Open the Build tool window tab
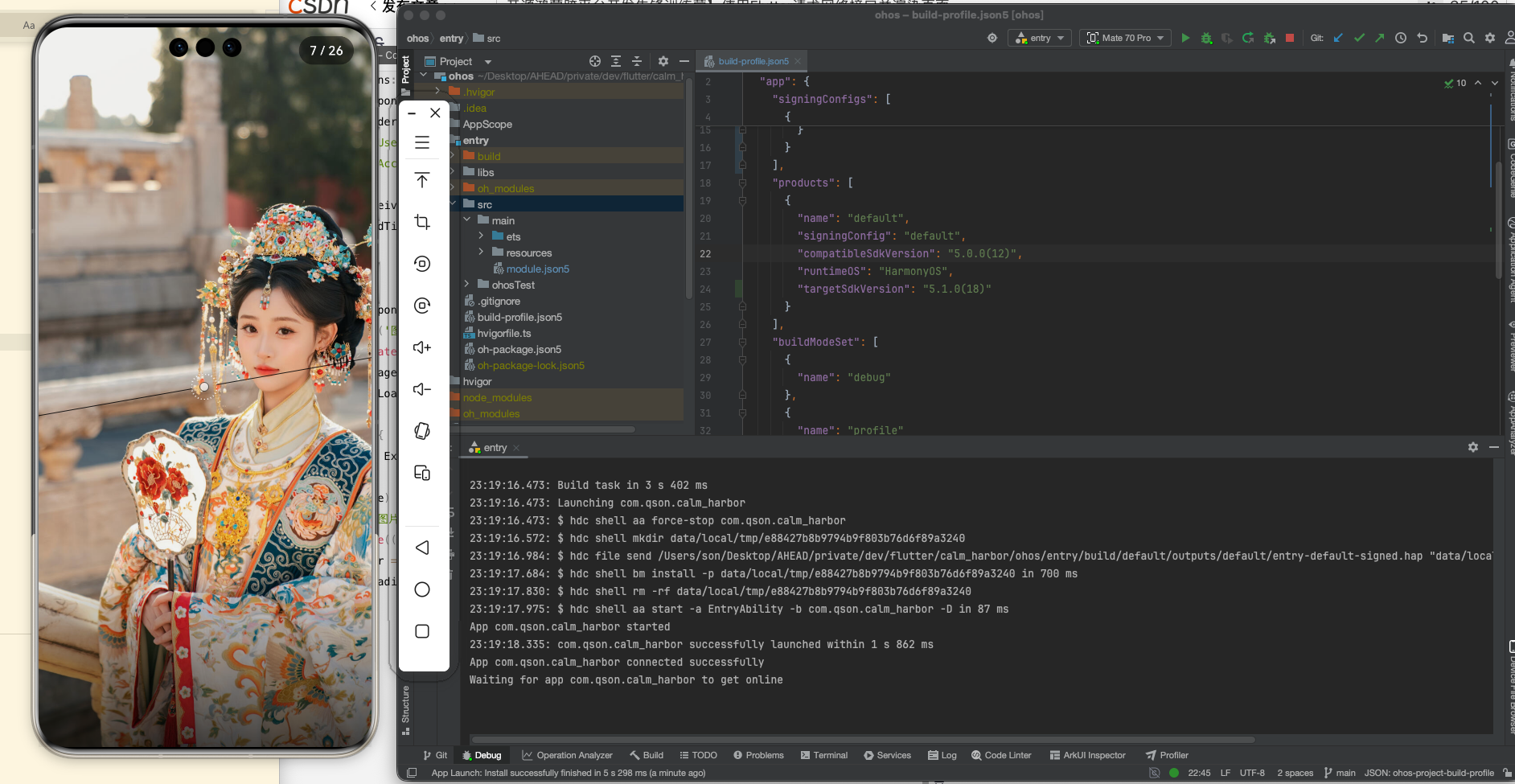Image resolution: width=1515 pixels, height=784 pixels. click(647, 755)
